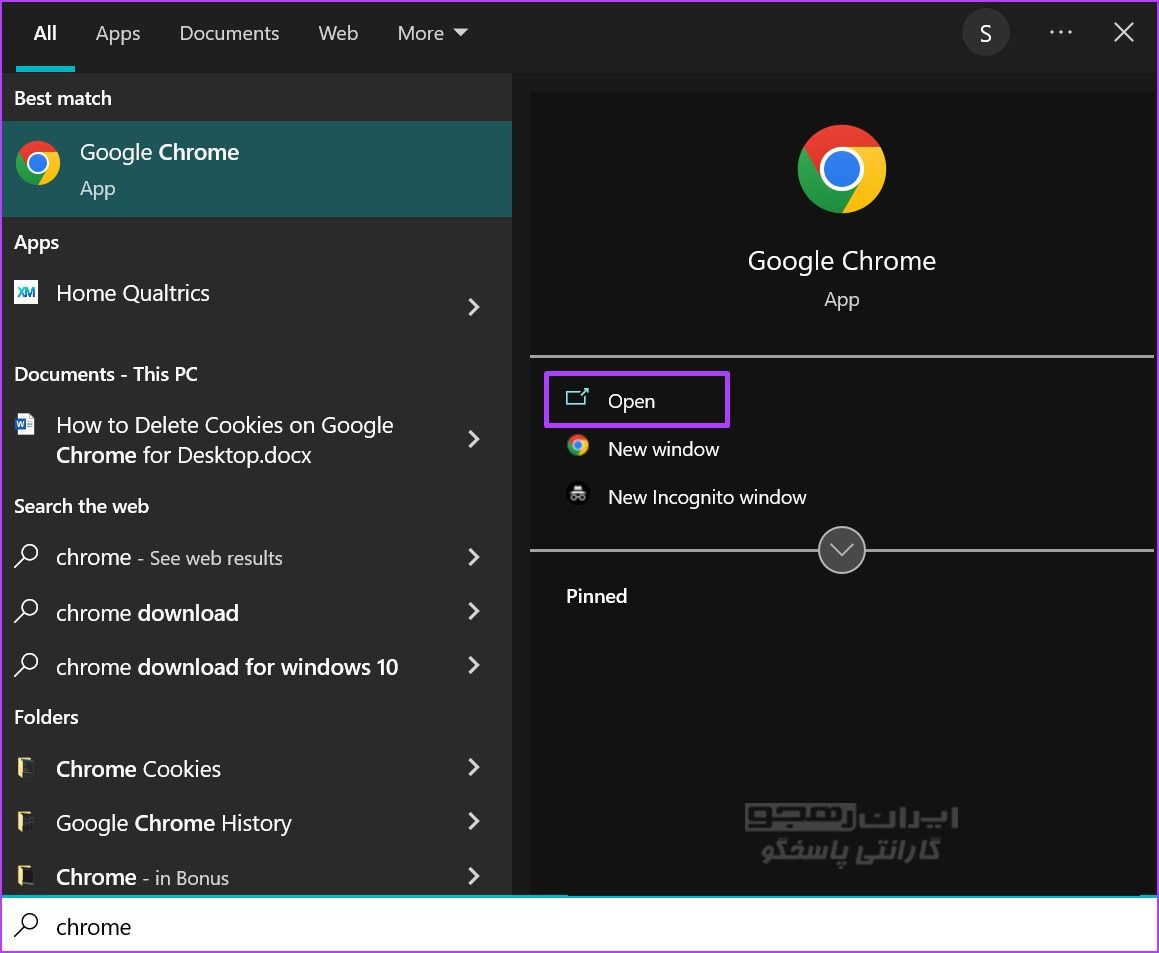
Task: Select the 'chrome download' web suggestion
Action: click(x=256, y=611)
